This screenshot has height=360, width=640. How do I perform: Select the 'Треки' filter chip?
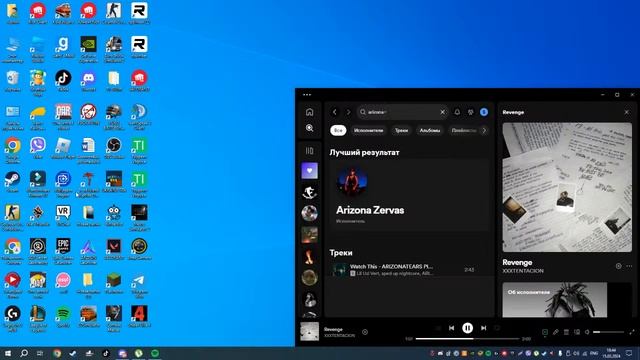[401, 130]
